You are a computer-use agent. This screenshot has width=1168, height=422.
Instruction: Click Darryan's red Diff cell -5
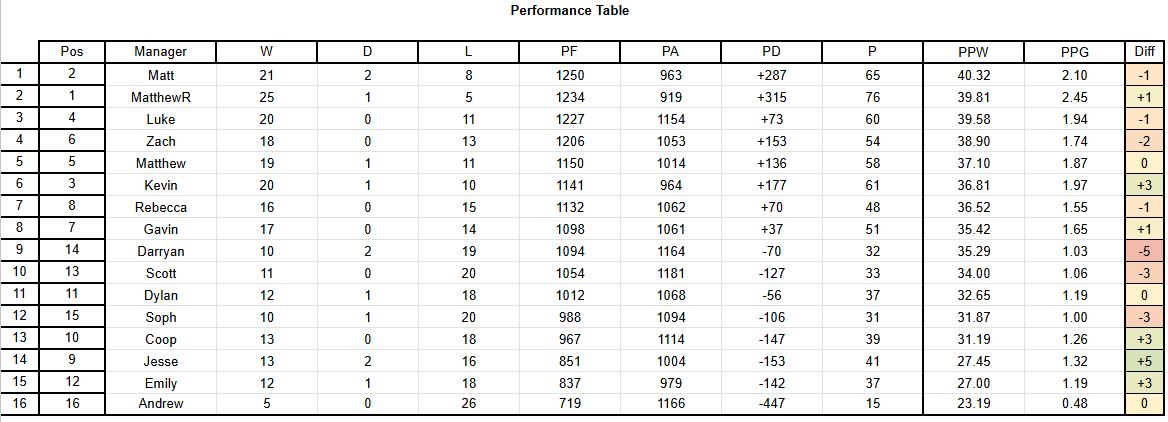[x=1145, y=252]
